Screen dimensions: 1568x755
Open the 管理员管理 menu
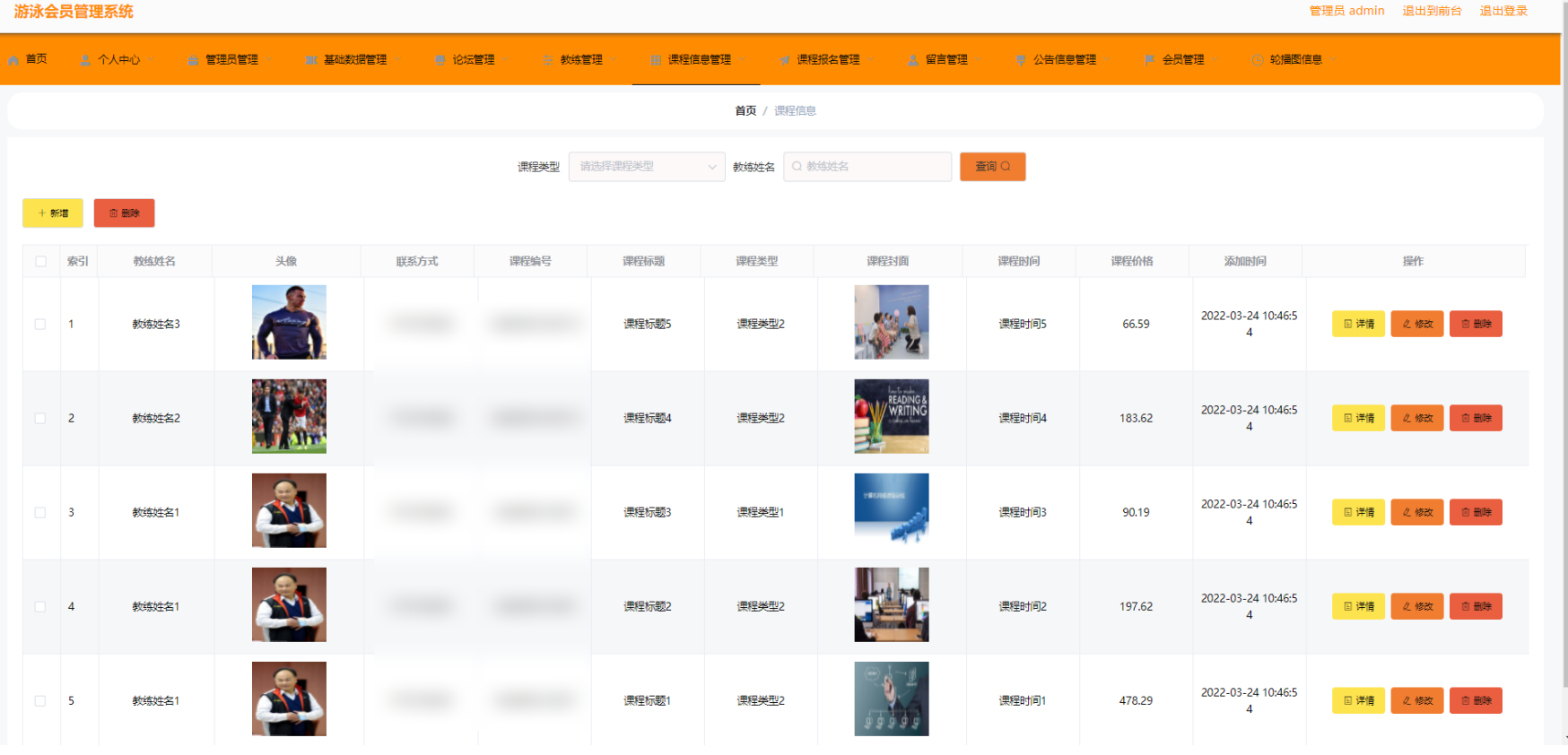[231, 60]
